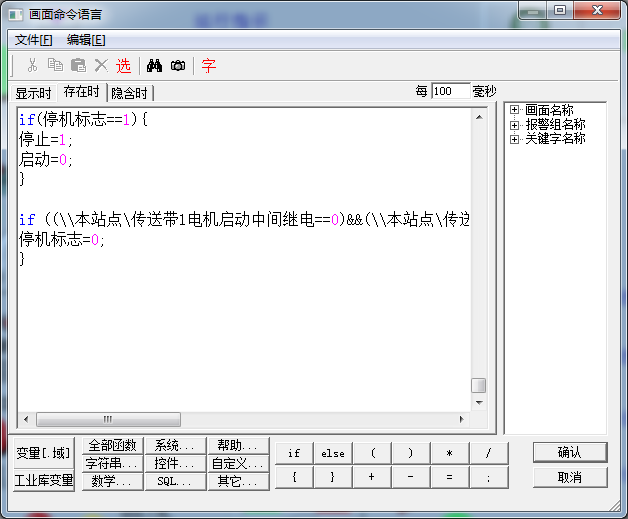This screenshot has width=628, height=519.
Task: Click the Cut scissors icon
Action: tap(32, 65)
